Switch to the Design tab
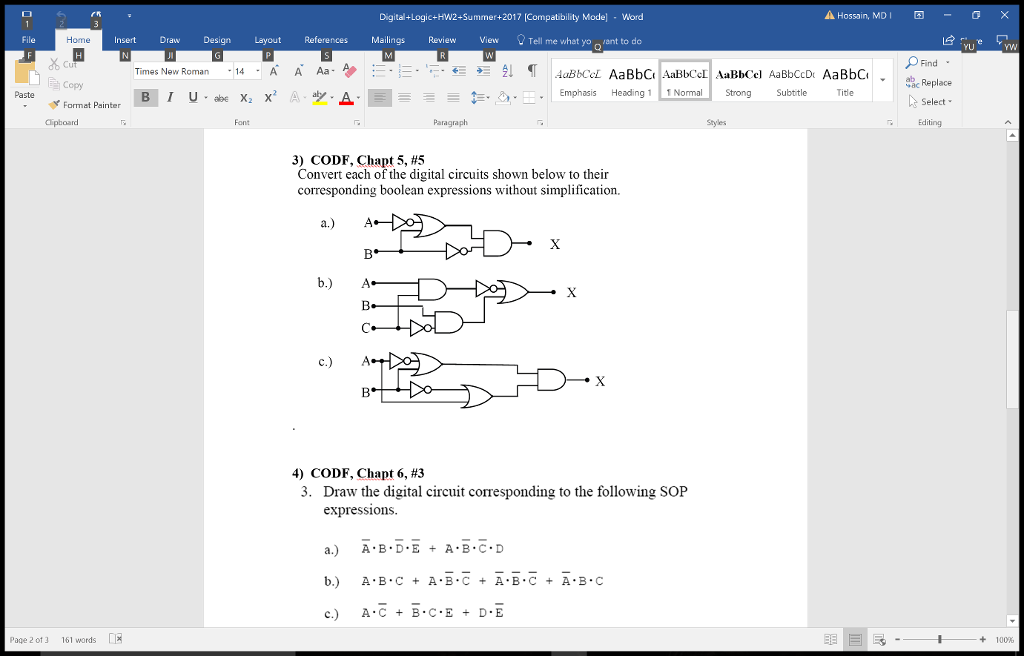The width and height of the screenshot is (1024, 656). pyautogui.click(x=217, y=41)
